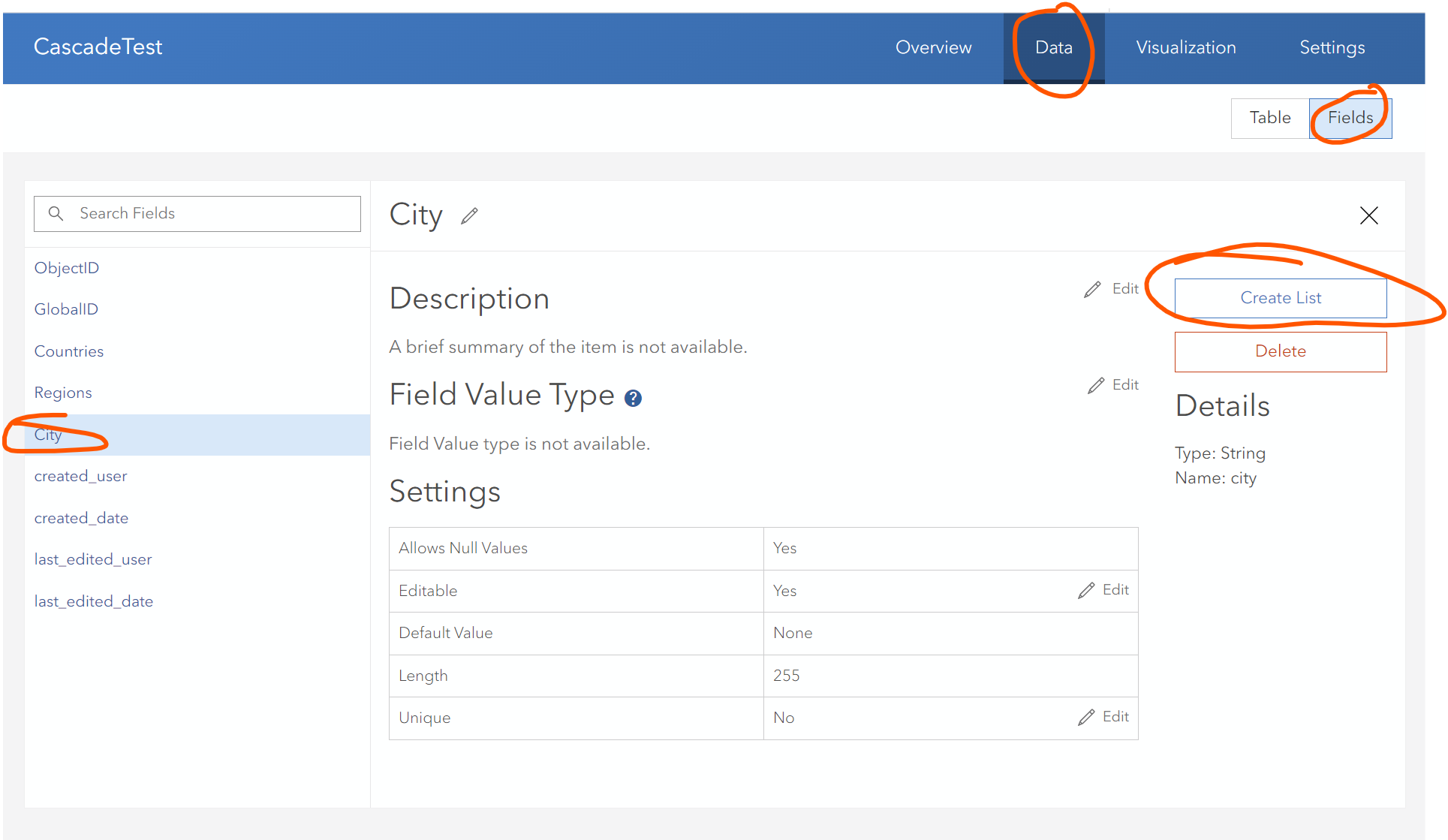
Task: Open Field Value Type help question mark
Action: pos(633,398)
